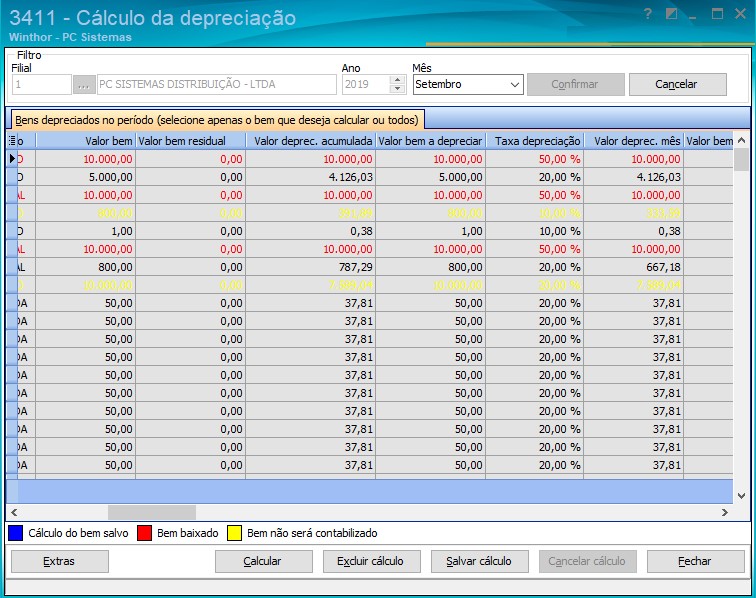Click Taxa depreciação column header
Image resolution: width=756 pixels, height=598 pixels.
(x=535, y=141)
